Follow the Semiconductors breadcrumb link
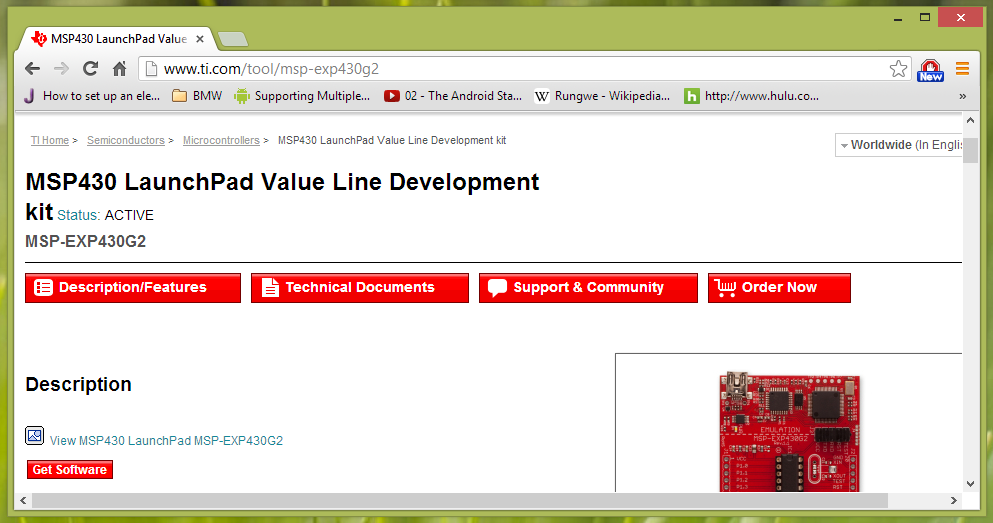The image size is (993, 523). [x=125, y=141]
